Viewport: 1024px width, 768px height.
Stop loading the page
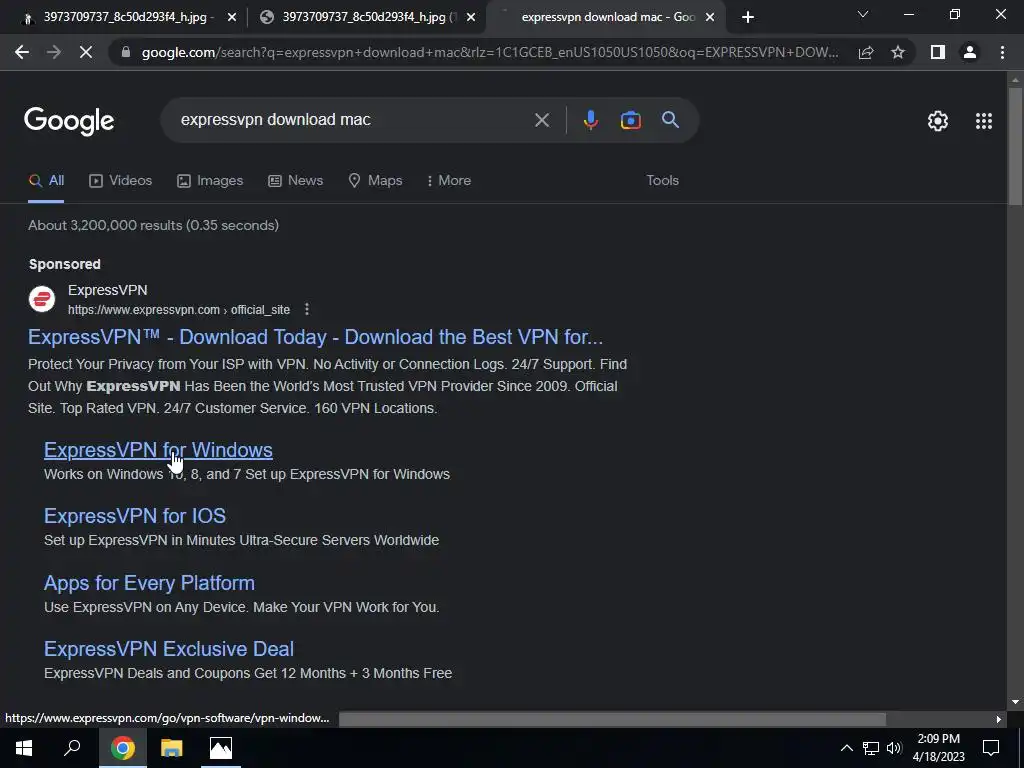coord(86,52)
